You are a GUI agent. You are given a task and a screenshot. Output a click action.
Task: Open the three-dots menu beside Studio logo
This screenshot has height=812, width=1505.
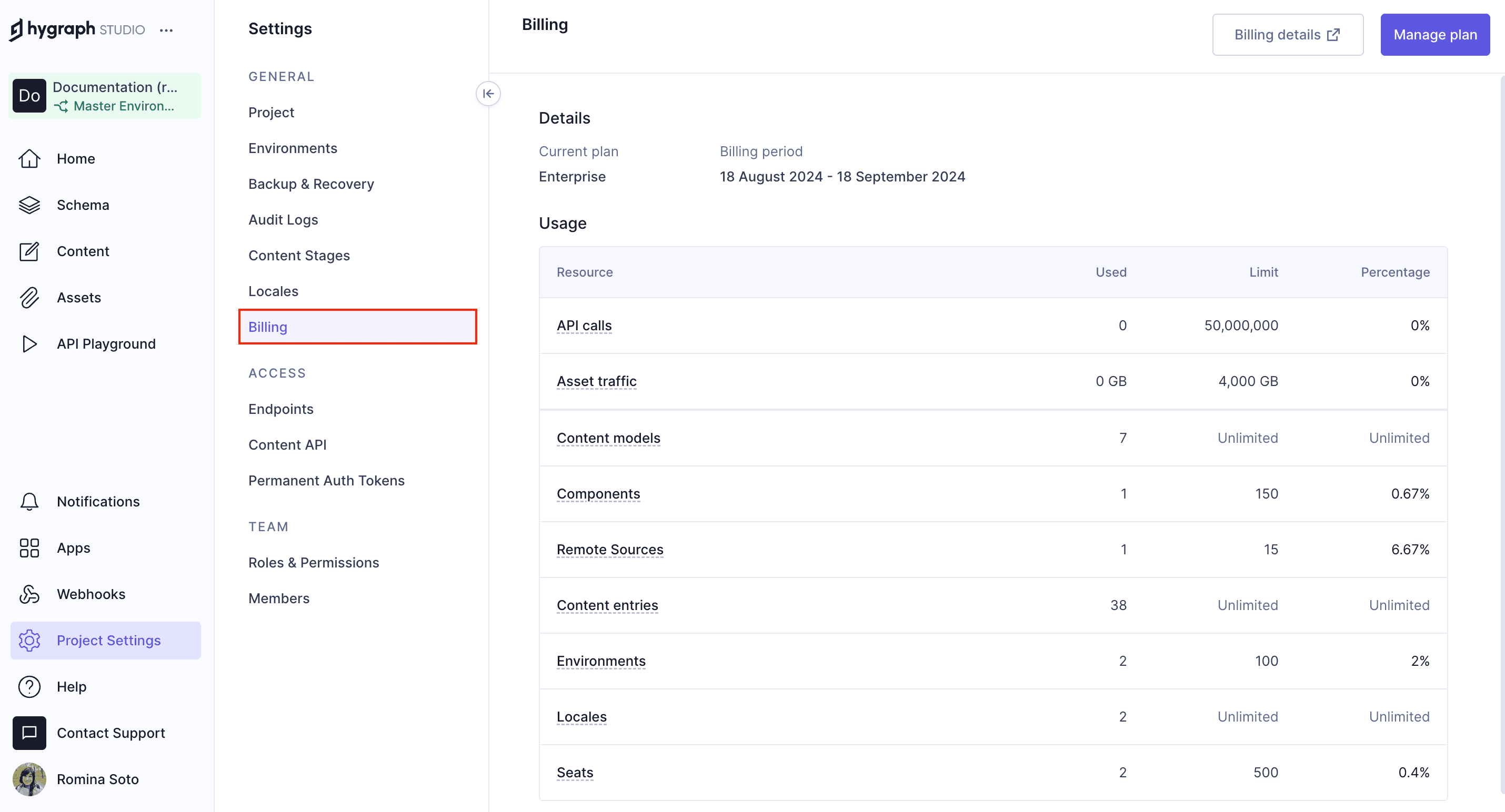pos(166,31)
